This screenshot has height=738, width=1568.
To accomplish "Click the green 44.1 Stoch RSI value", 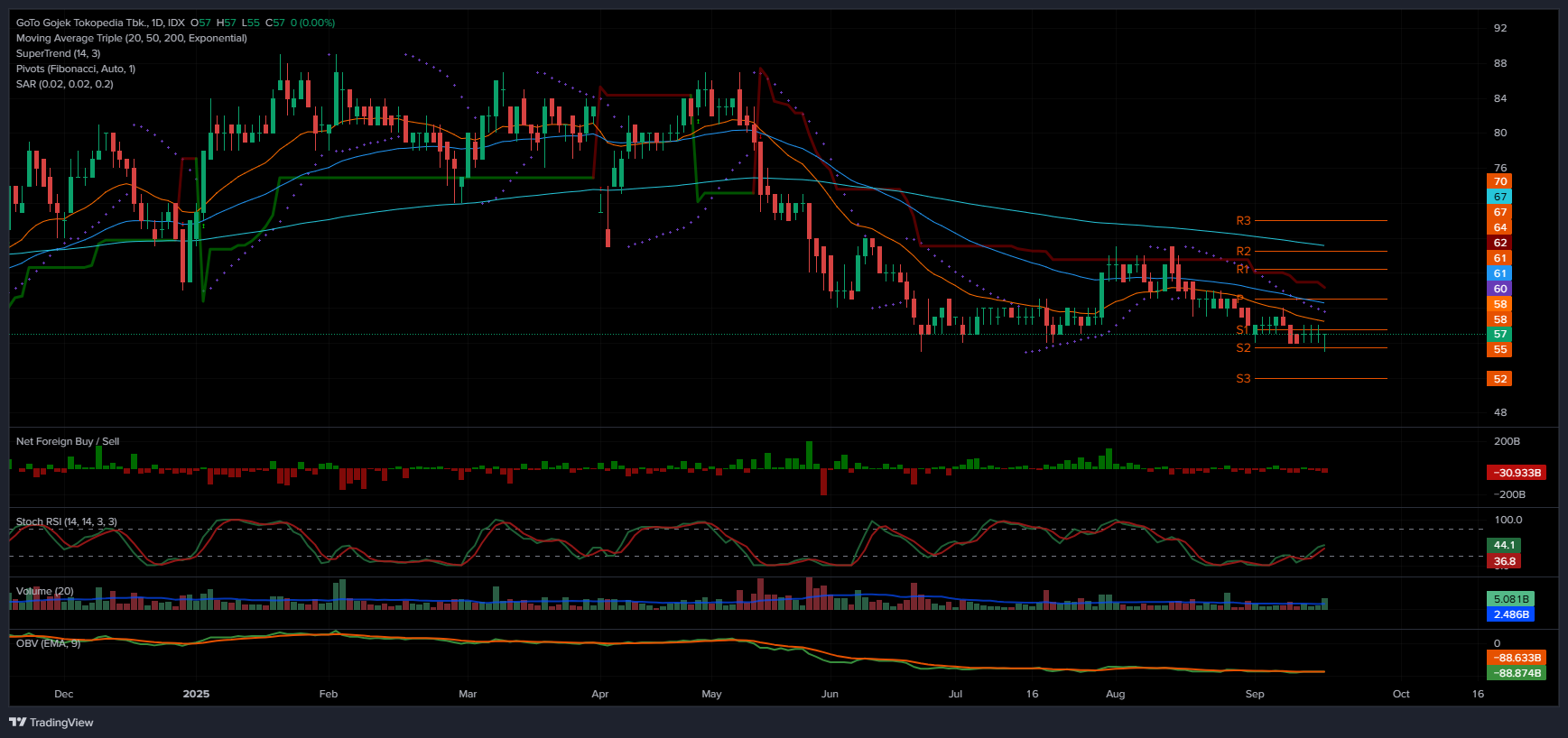I will [1504, 545].
